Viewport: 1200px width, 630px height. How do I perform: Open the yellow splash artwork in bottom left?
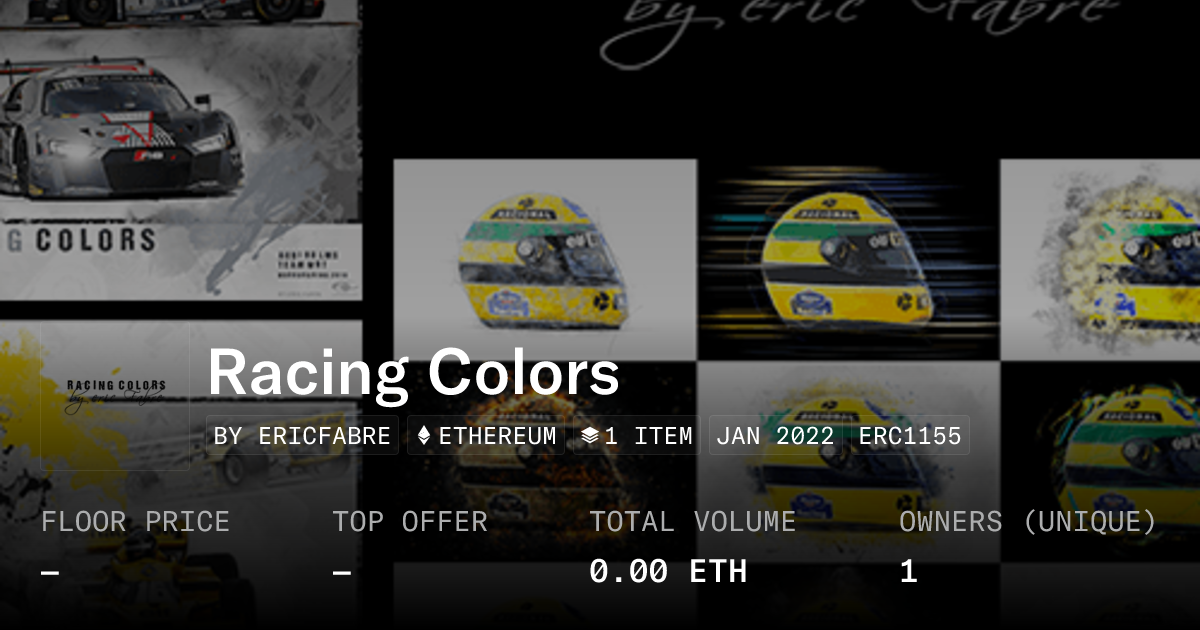point(180,470)
